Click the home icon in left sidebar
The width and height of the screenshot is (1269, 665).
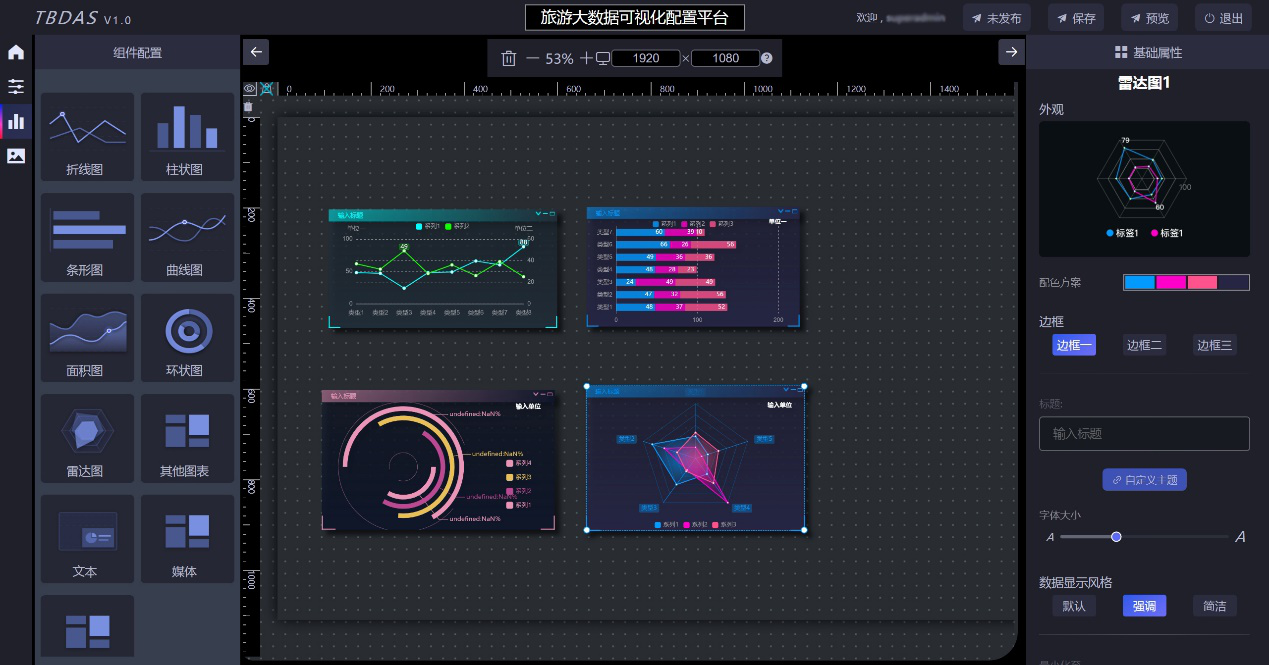[16, 52]
